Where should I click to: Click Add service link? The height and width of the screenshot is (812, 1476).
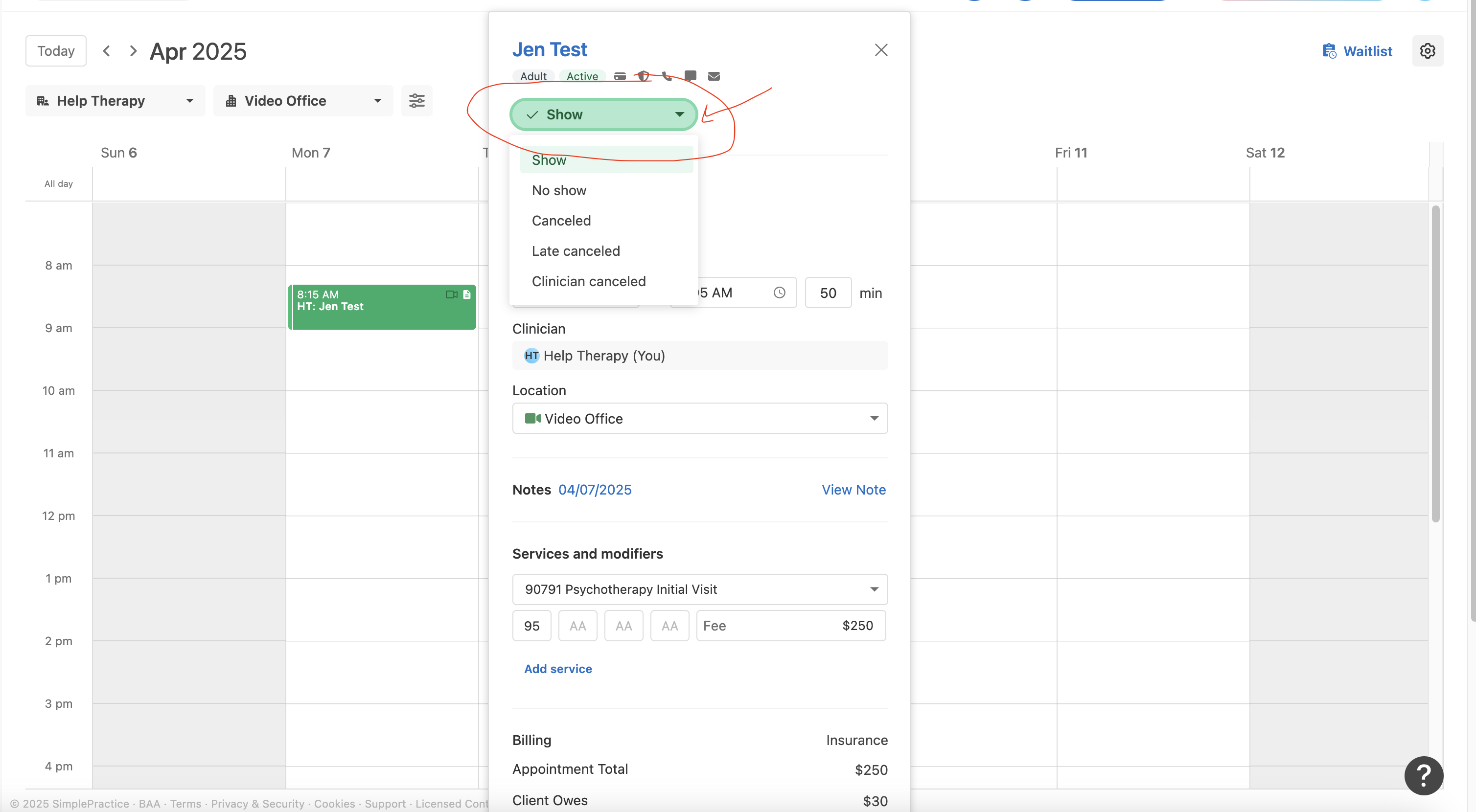click(557, 669)
